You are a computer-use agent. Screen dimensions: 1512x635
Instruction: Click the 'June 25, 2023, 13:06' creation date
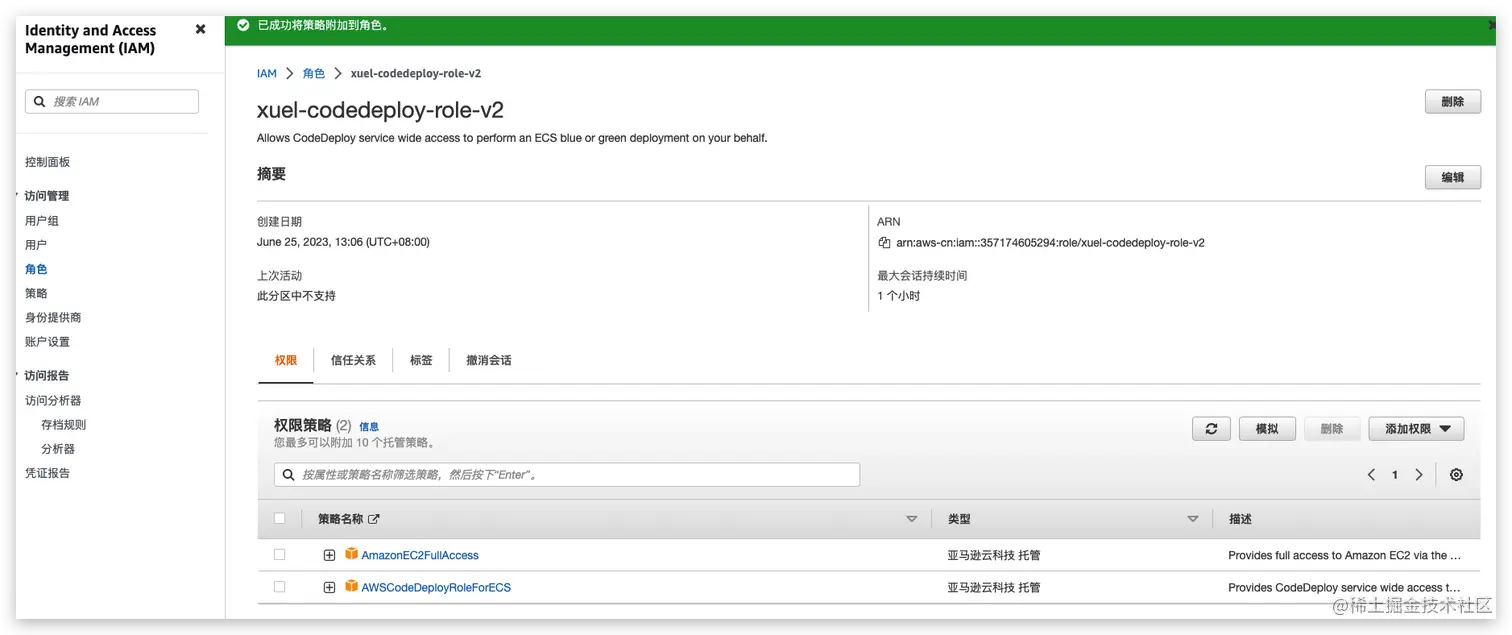(x=343, y=242)
